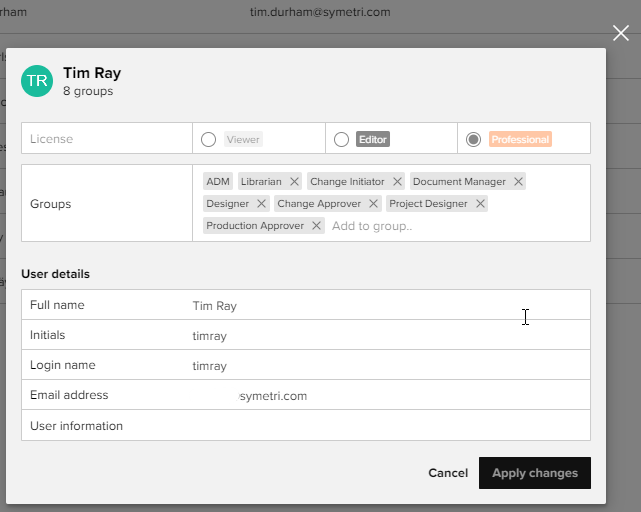
Task: Click tim.durham@symetri.com in background list
Action: pos(320,12)
